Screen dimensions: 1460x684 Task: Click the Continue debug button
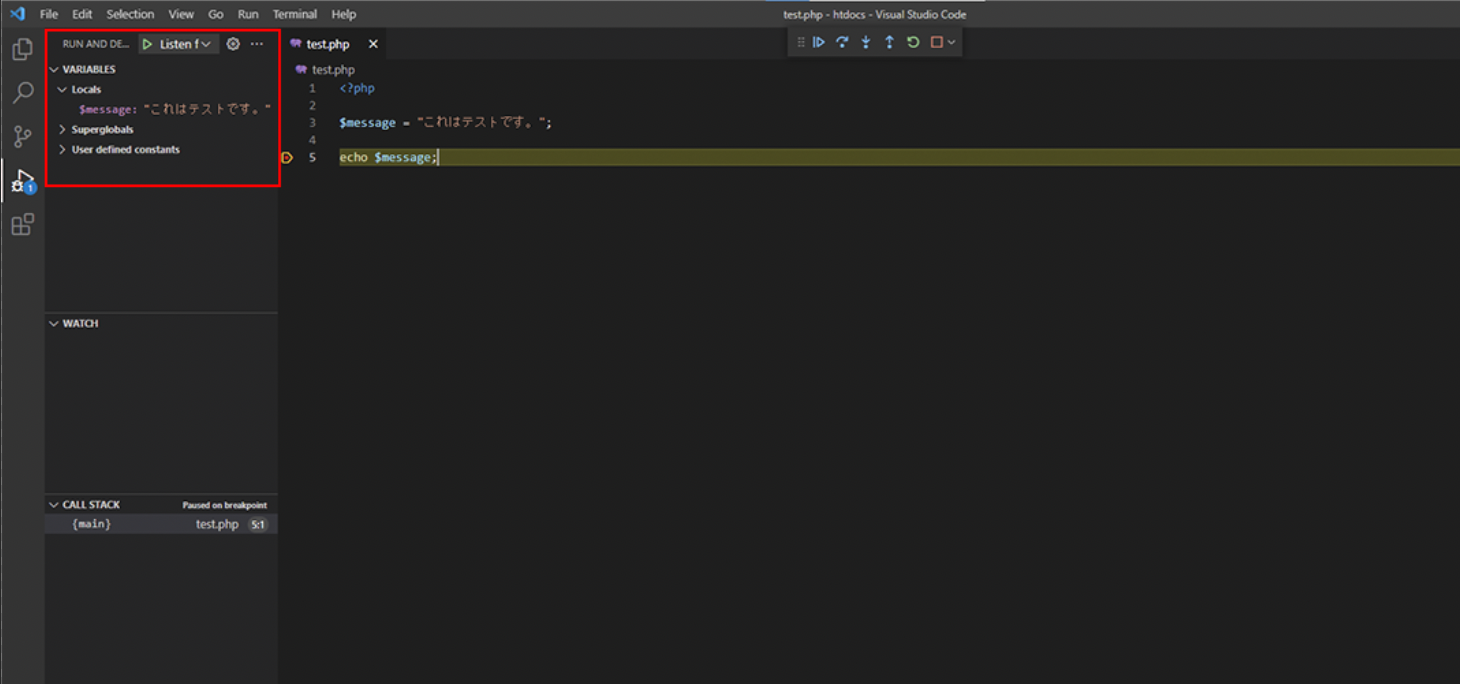point(819,42)
